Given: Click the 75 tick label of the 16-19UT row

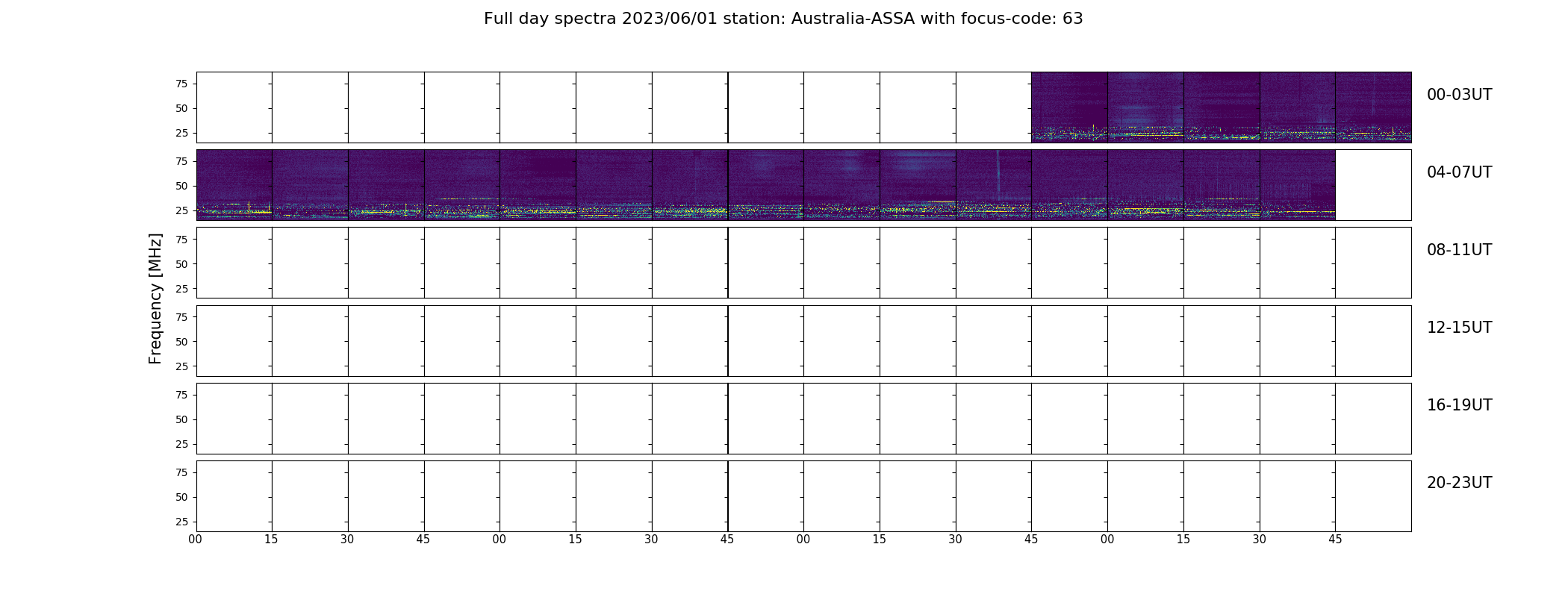Looking at the screenshot, I should pyautogui.click(x=181, y=395).
